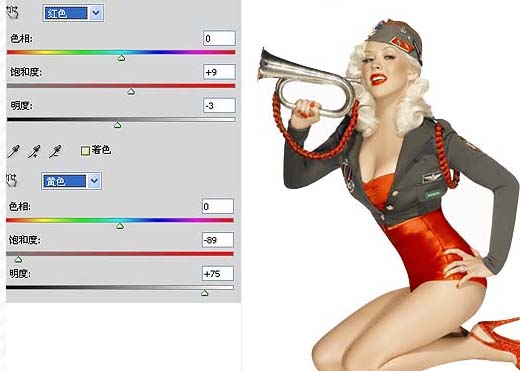Click the targeted adjustment hand icon beside 黄色
This screenshot has height=371, width=520.
(x=12, y=180)
